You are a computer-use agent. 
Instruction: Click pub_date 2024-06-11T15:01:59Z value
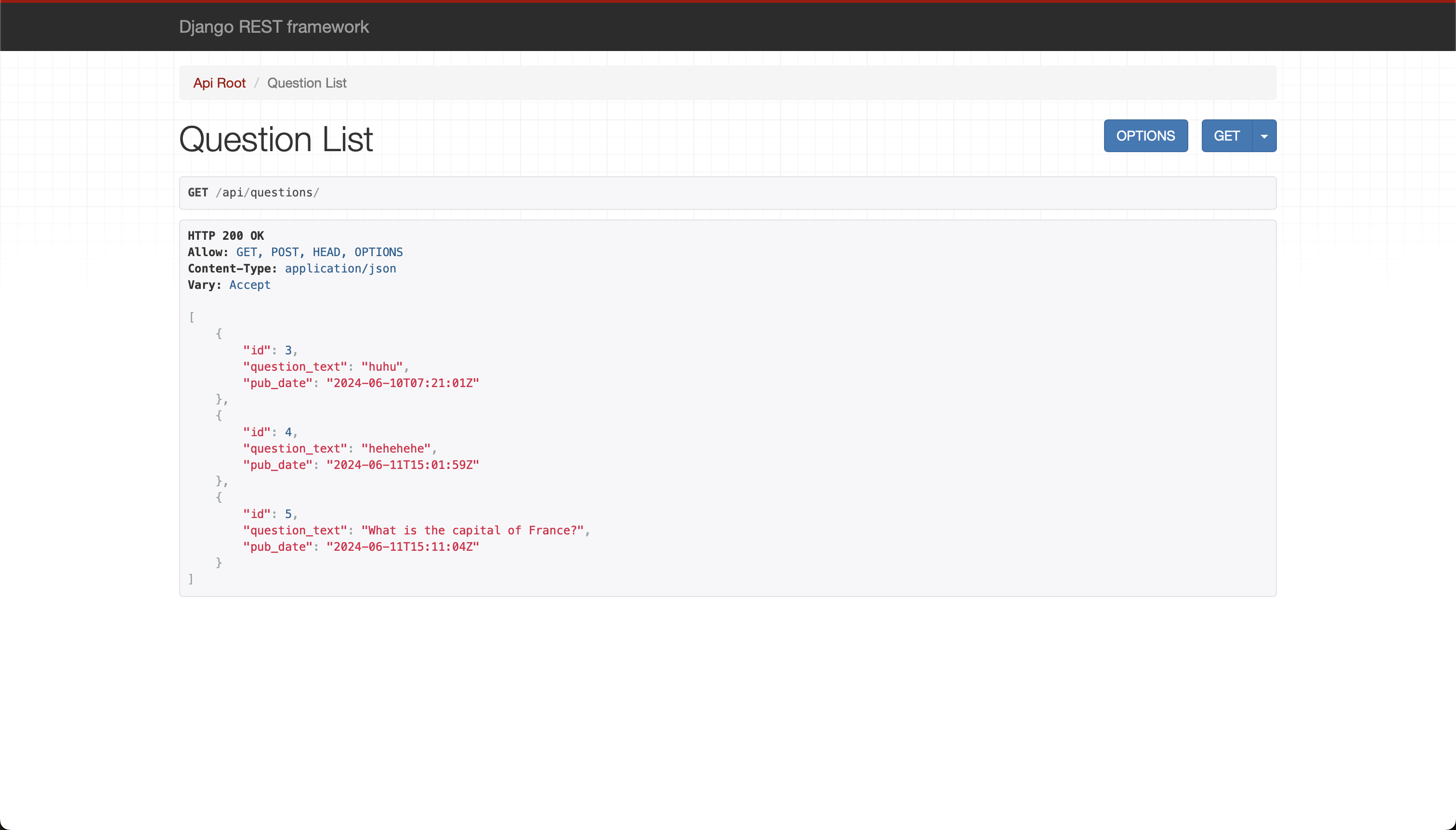tap(403, 465)
